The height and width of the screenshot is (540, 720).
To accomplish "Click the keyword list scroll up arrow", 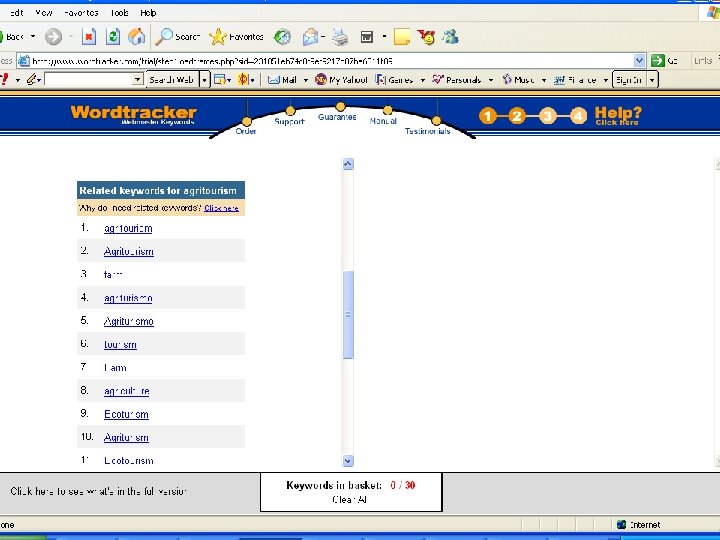I will pyautogui.click(x=348, y=164).
